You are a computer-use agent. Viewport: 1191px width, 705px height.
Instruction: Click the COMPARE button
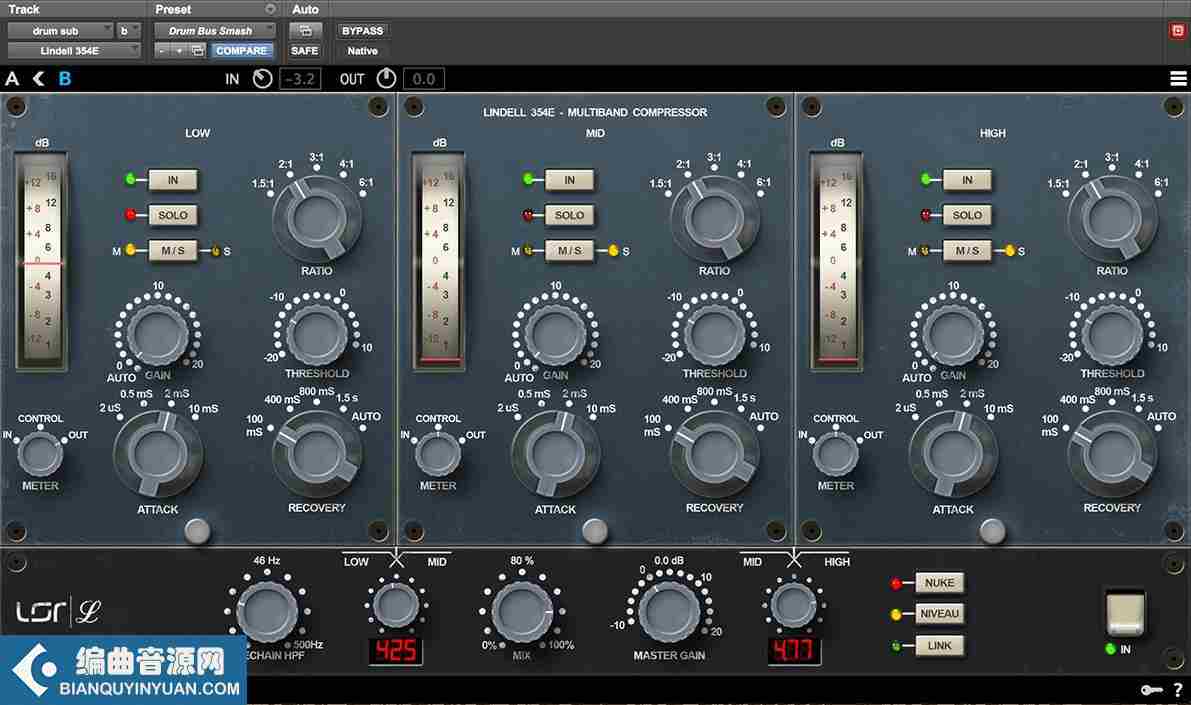point(241,50)
